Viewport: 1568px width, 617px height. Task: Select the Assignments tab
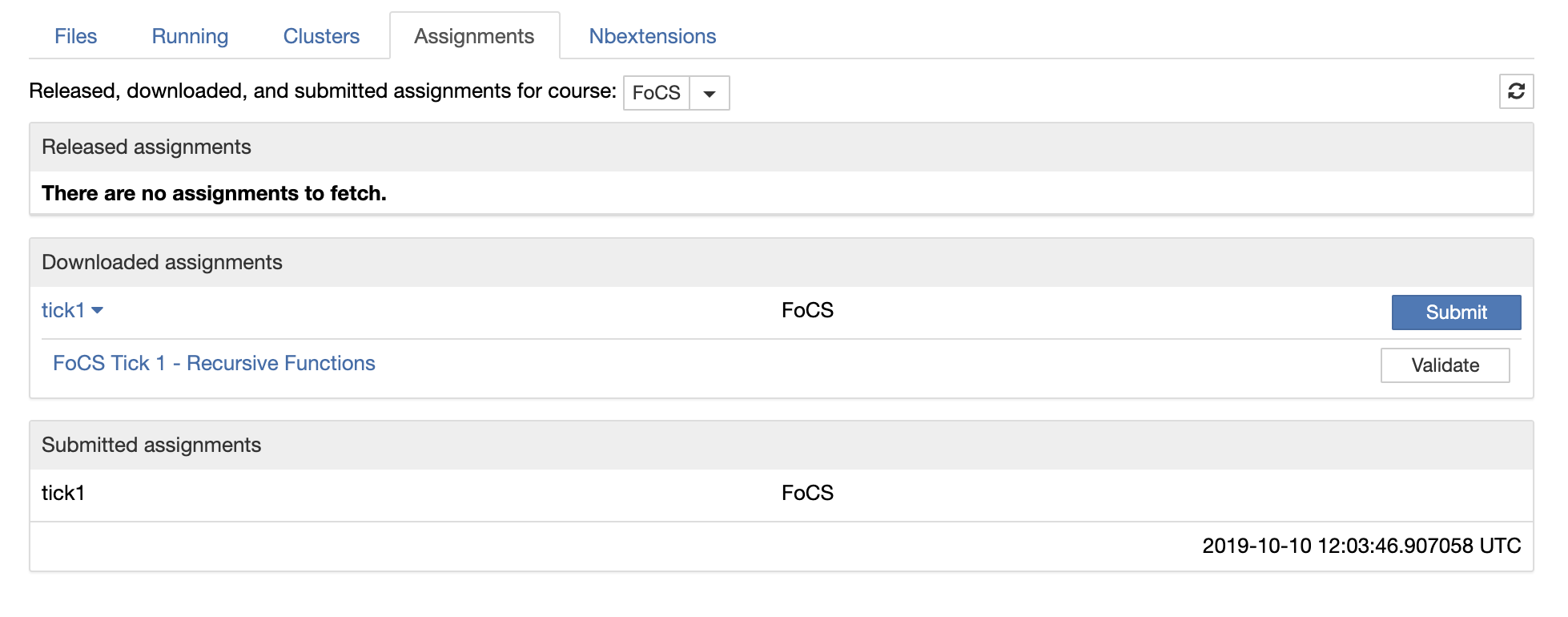[x=474, y=36]
